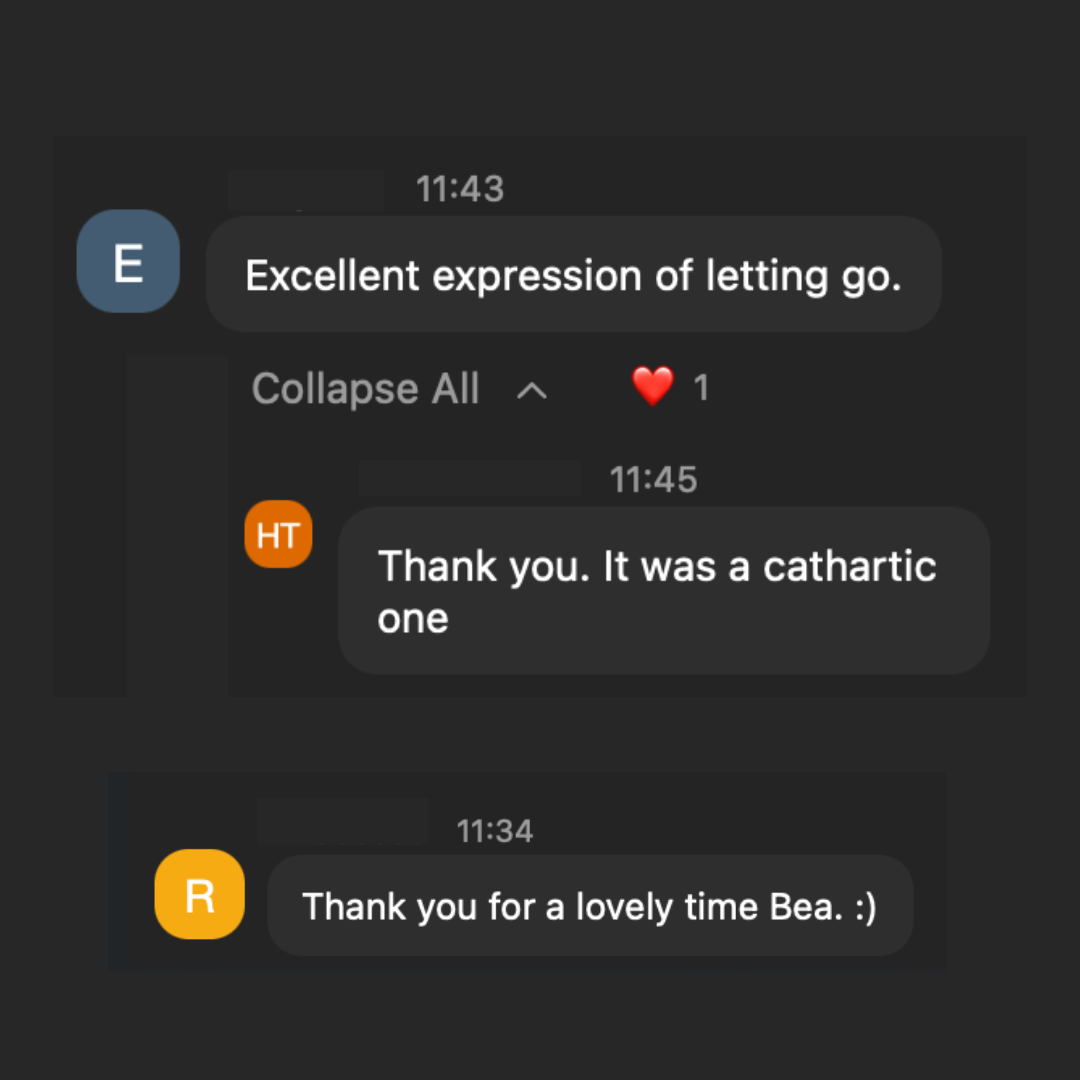Click the ':)' smiley in R's message
The height and width of the screenshot is (1080, 1080).
click(865, 907)
